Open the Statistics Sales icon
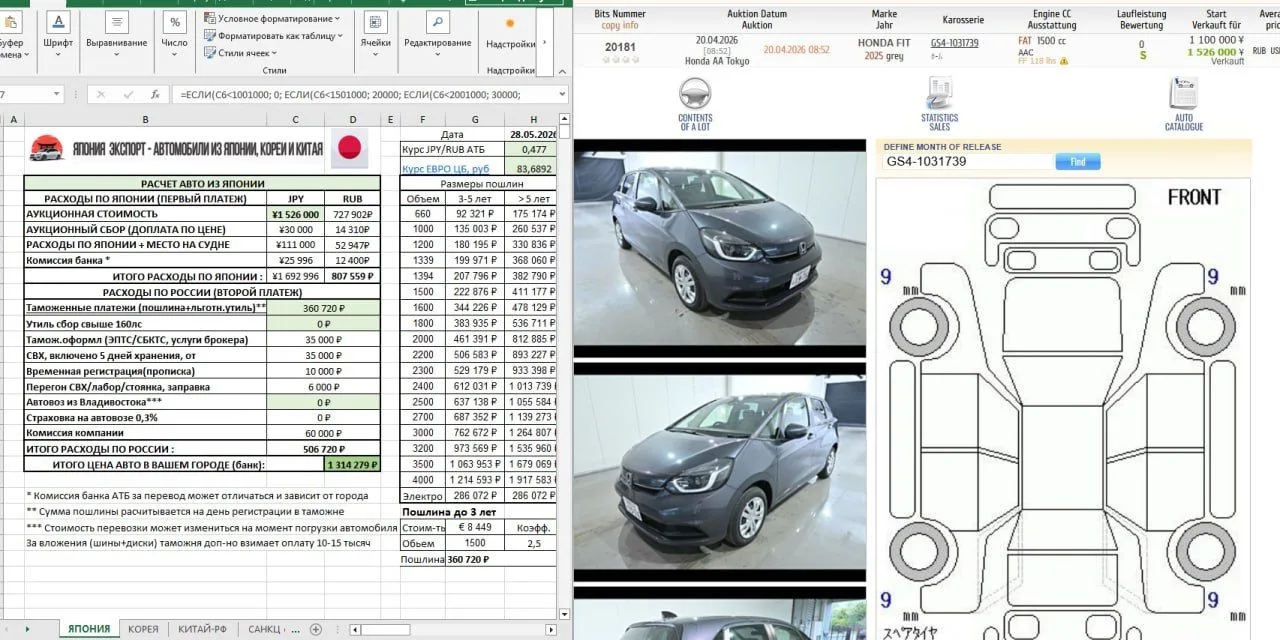This screenshot has width=1280, height=640. pos(939,95)
